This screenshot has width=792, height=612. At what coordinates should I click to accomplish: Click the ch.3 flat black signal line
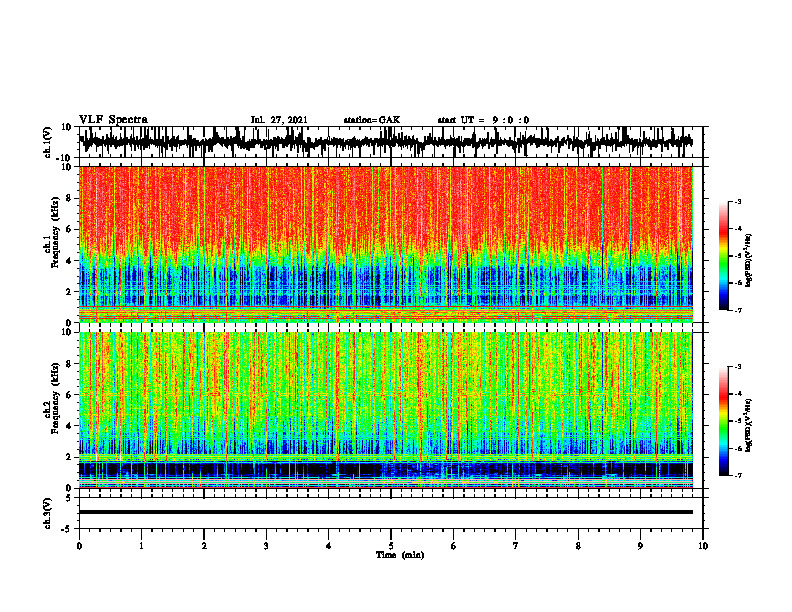pyautogui.click(x=386, y=512)
